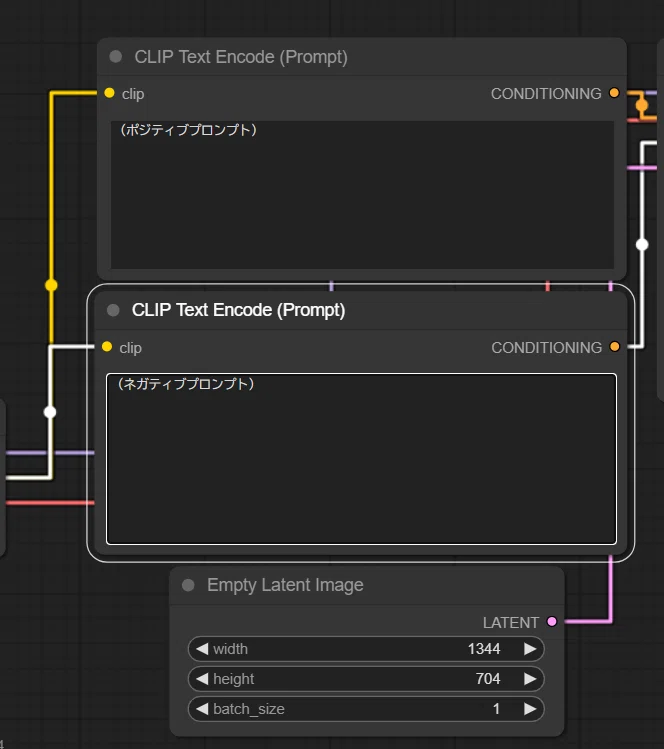Increase batch_size with the right arrow
664x749 pixels.
pos(530,709)
